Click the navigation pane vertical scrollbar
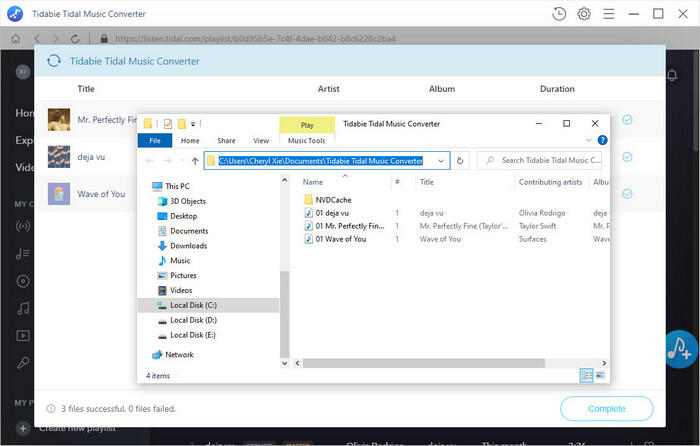Viewport: 700px width, 446px height. tap(284, 314)
